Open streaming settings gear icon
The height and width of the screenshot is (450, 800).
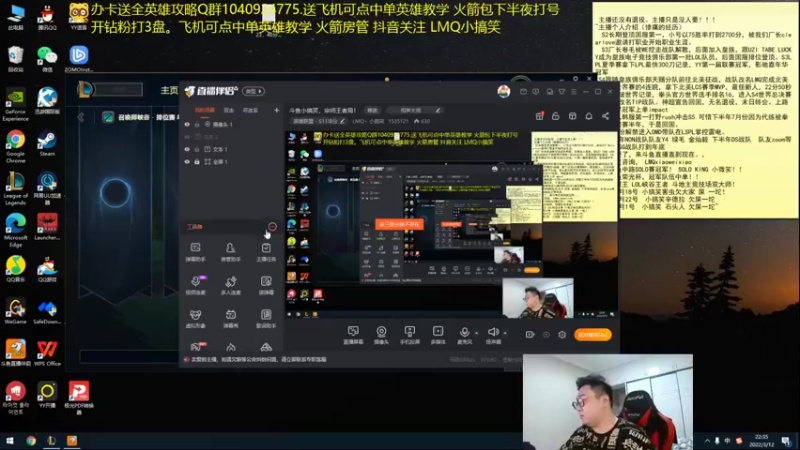[x=562, y=335]
